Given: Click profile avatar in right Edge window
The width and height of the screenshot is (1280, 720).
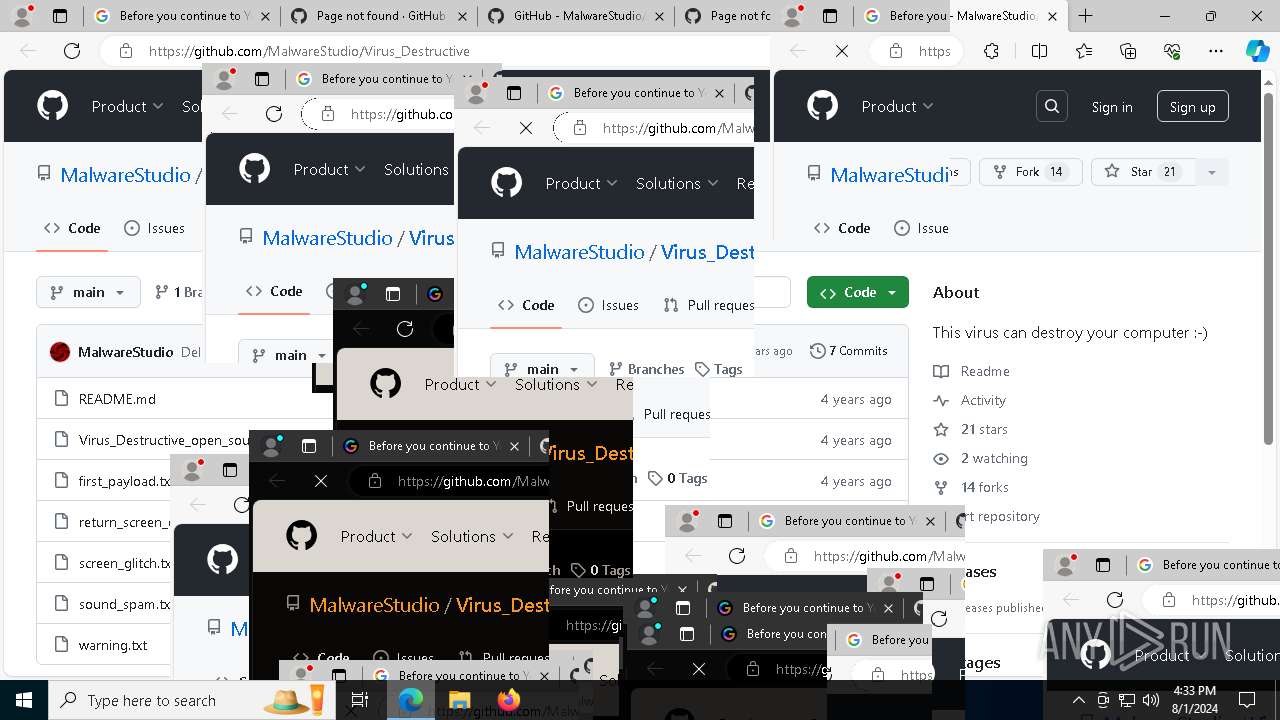Looking at the screenshot, I should point(793,16).
